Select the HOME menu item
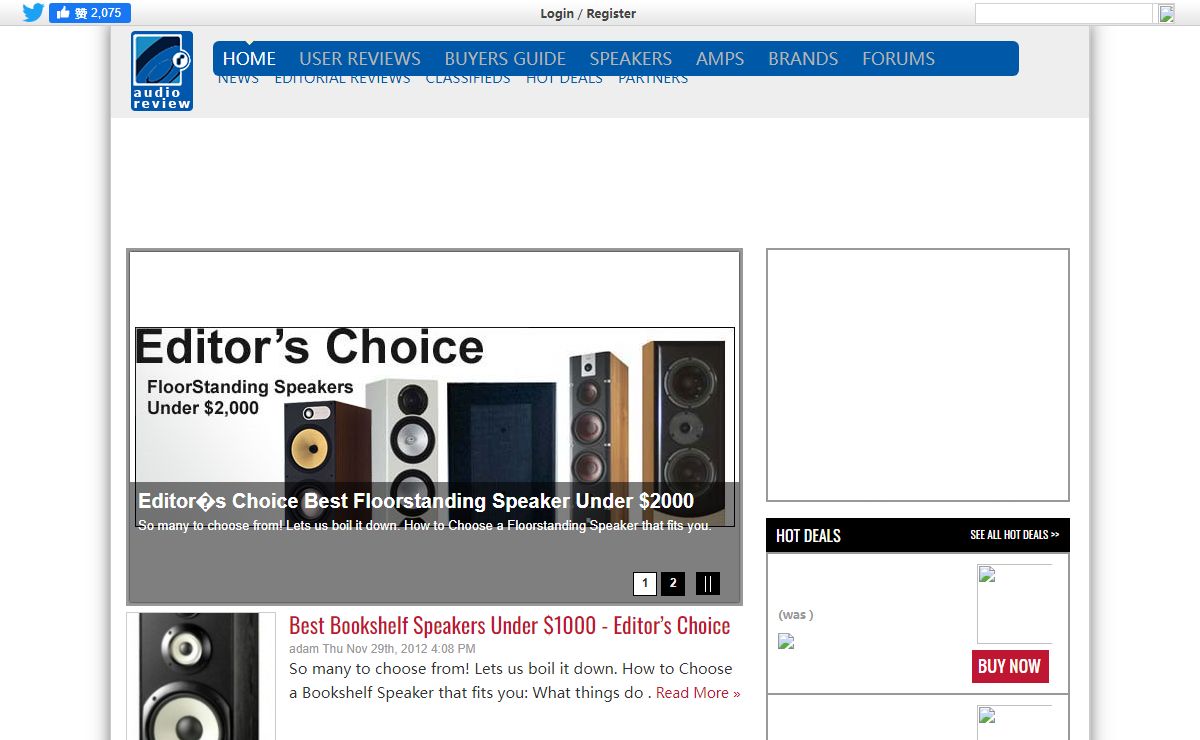1200x740 pixels. tap(249, 58)
